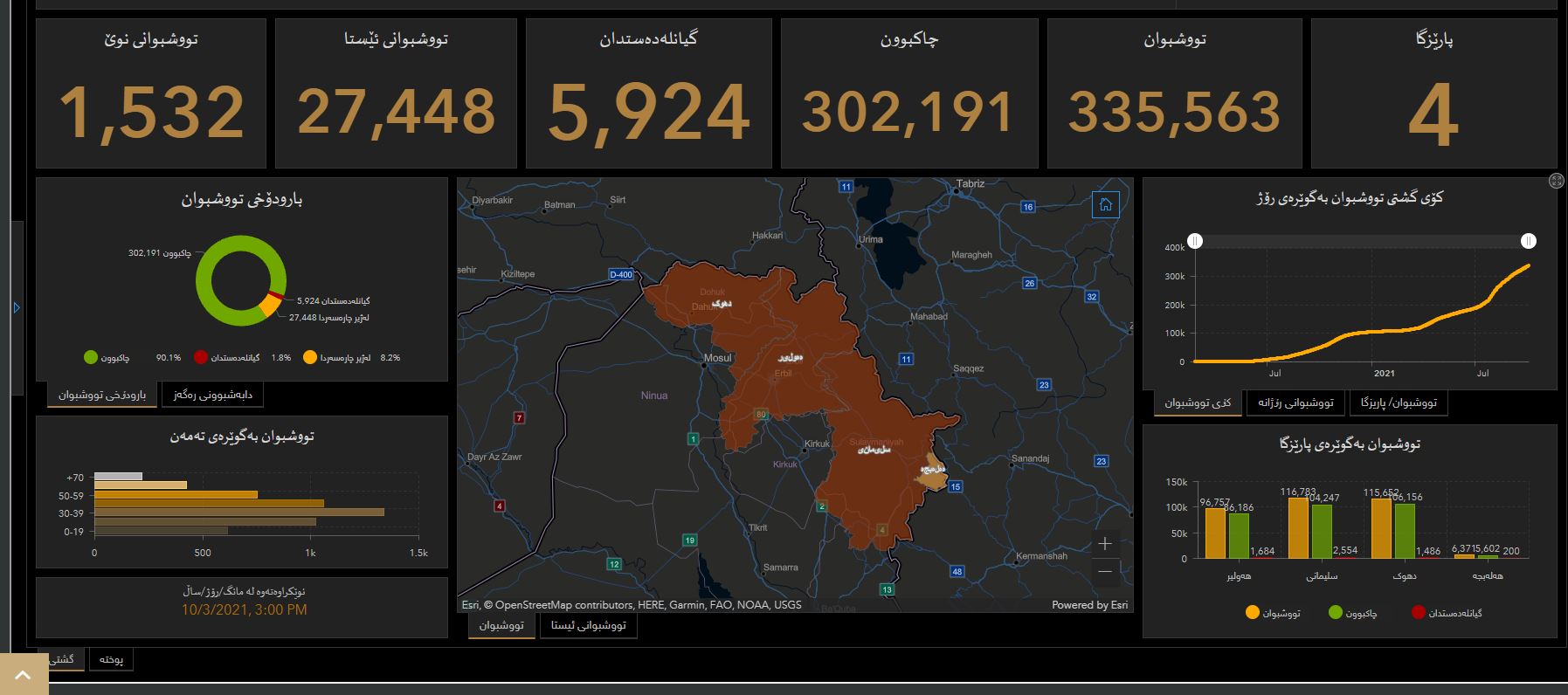
Task: Expand the cumulative cases chart to fullscreen
Action: click(x=1556, y=181)
